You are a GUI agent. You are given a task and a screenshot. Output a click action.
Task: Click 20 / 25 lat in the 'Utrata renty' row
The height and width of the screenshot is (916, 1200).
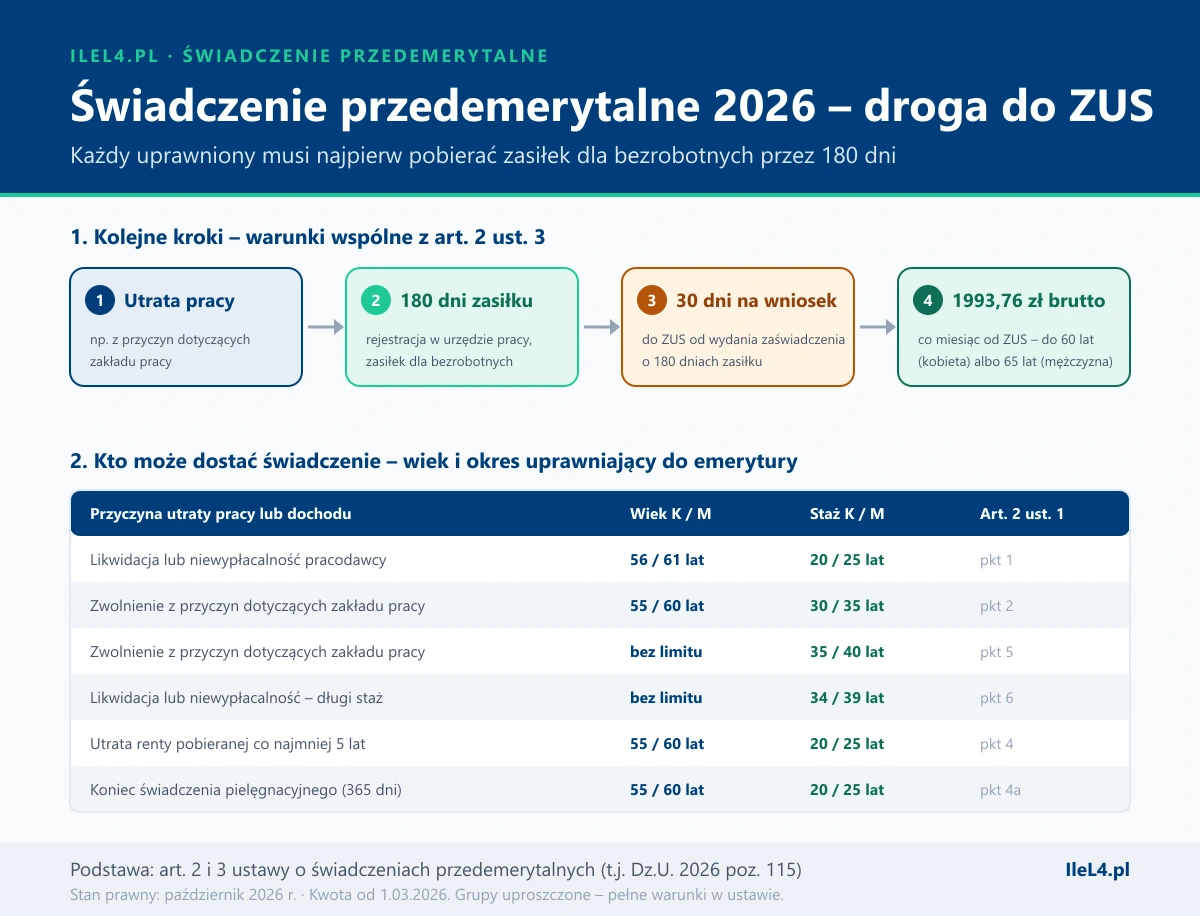coord(847,744)
